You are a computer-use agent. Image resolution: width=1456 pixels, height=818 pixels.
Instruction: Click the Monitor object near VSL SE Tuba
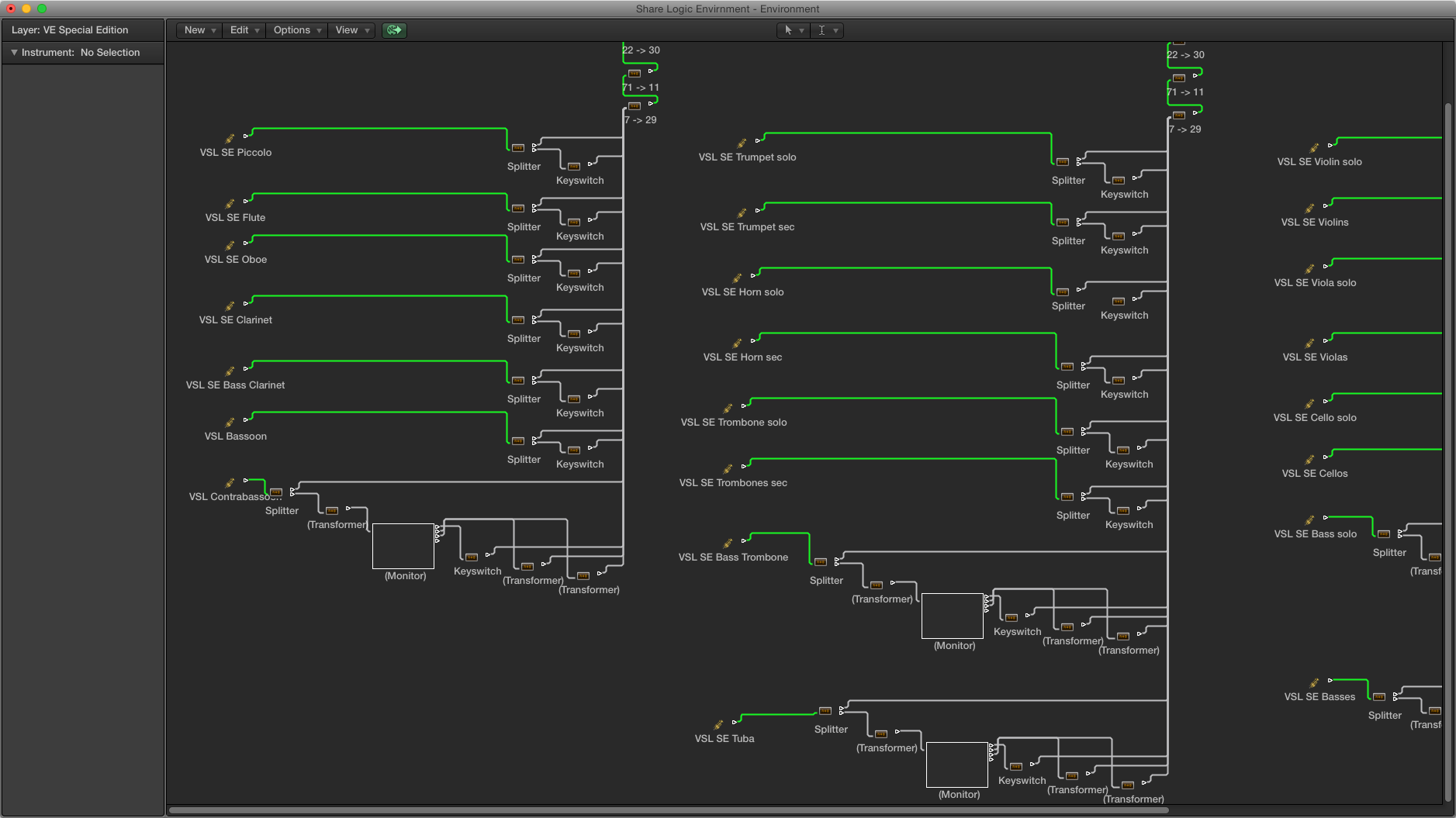957,765
